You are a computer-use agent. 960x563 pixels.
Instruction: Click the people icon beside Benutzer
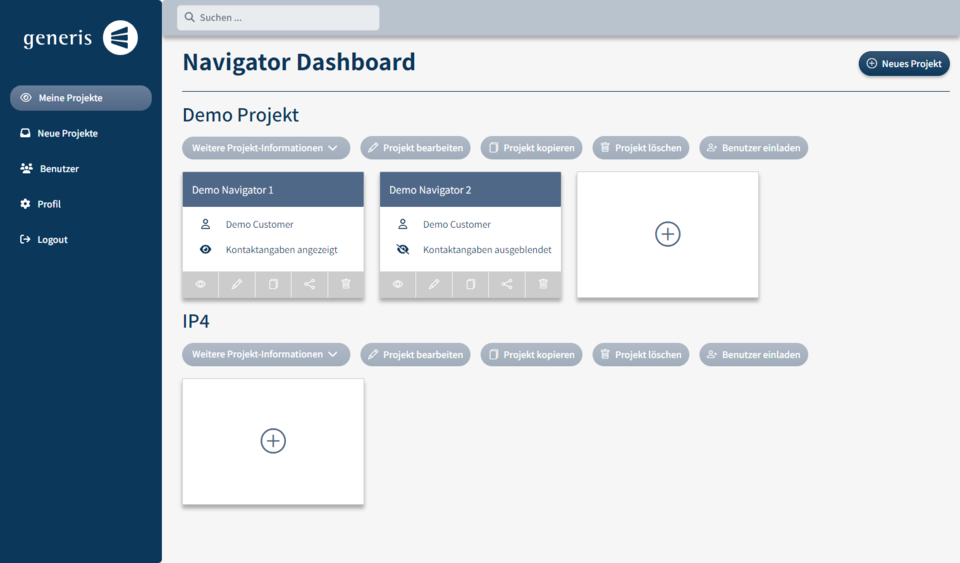[26, 168]
